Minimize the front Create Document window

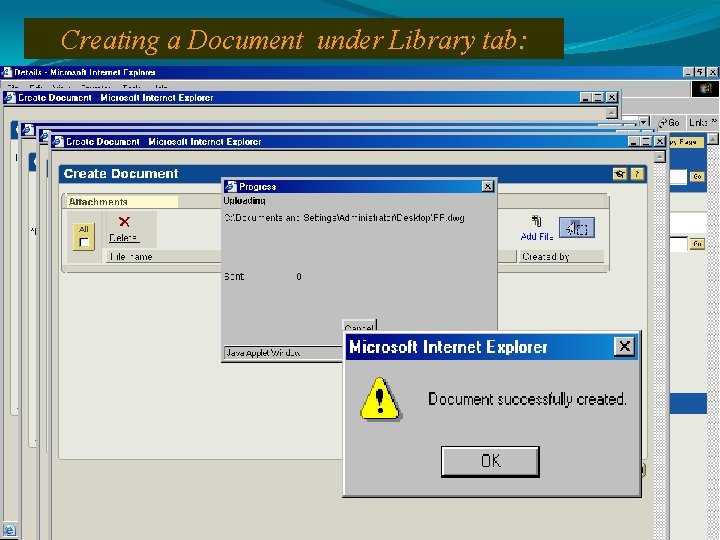pyautogui.click(x=634, y=141)
